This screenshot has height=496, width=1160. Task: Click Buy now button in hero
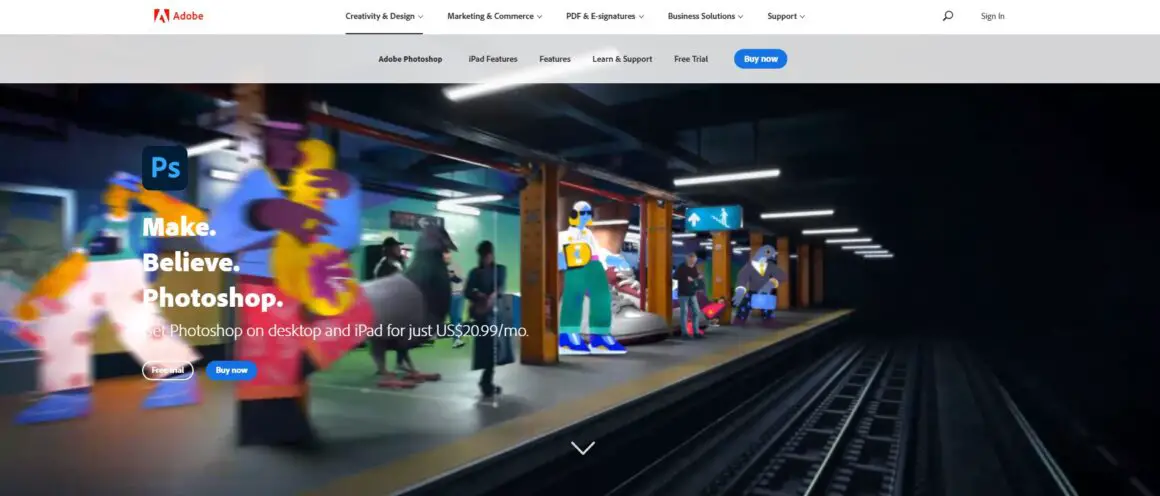tap(232, 370)
